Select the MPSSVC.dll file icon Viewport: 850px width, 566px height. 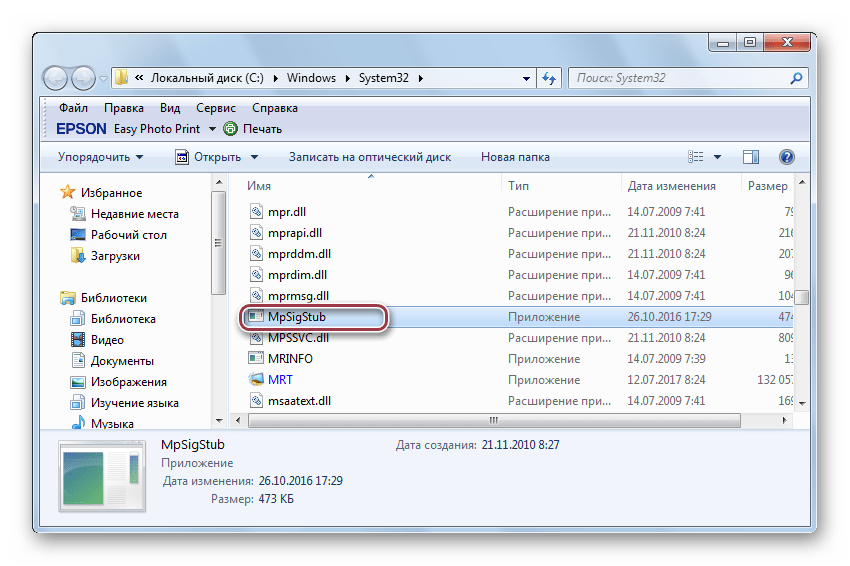point(256,338)
